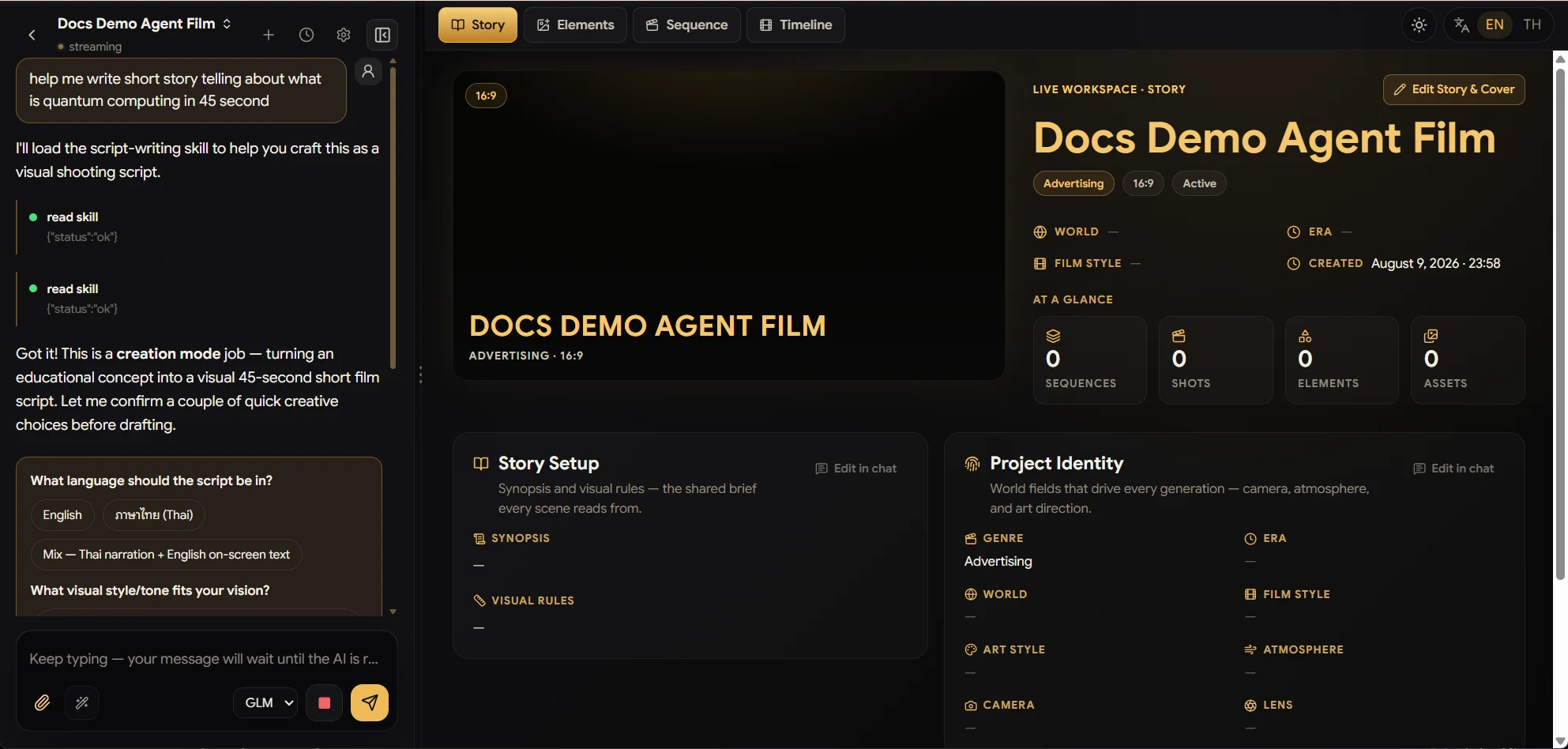Choose Mix Thai narration + English on-screen text
The image size is (1568, 749).
coord(166,555)
